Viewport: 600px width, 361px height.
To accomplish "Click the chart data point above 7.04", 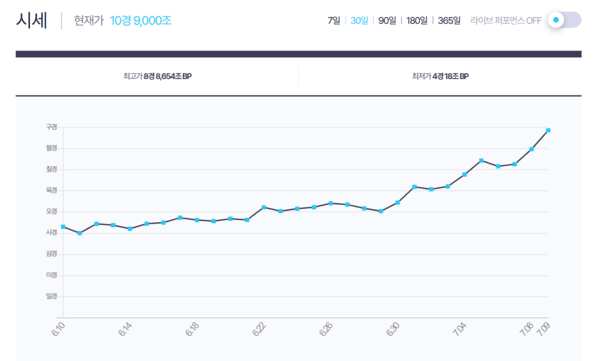I will click(x=465, y=175).
